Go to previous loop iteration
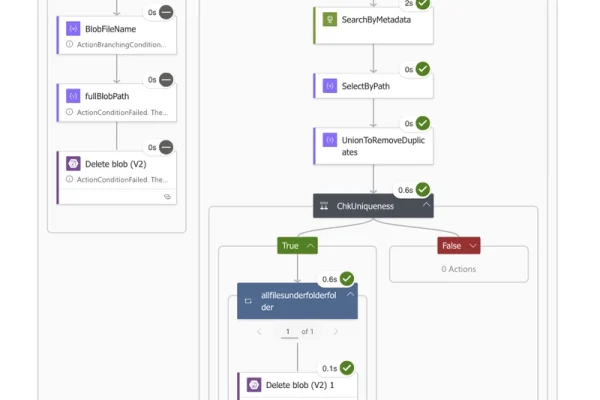 [261, 331]
